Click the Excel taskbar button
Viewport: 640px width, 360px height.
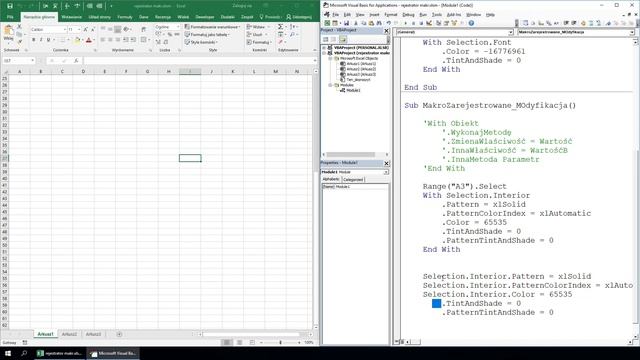pyautogui.click(x=60, y=353)
